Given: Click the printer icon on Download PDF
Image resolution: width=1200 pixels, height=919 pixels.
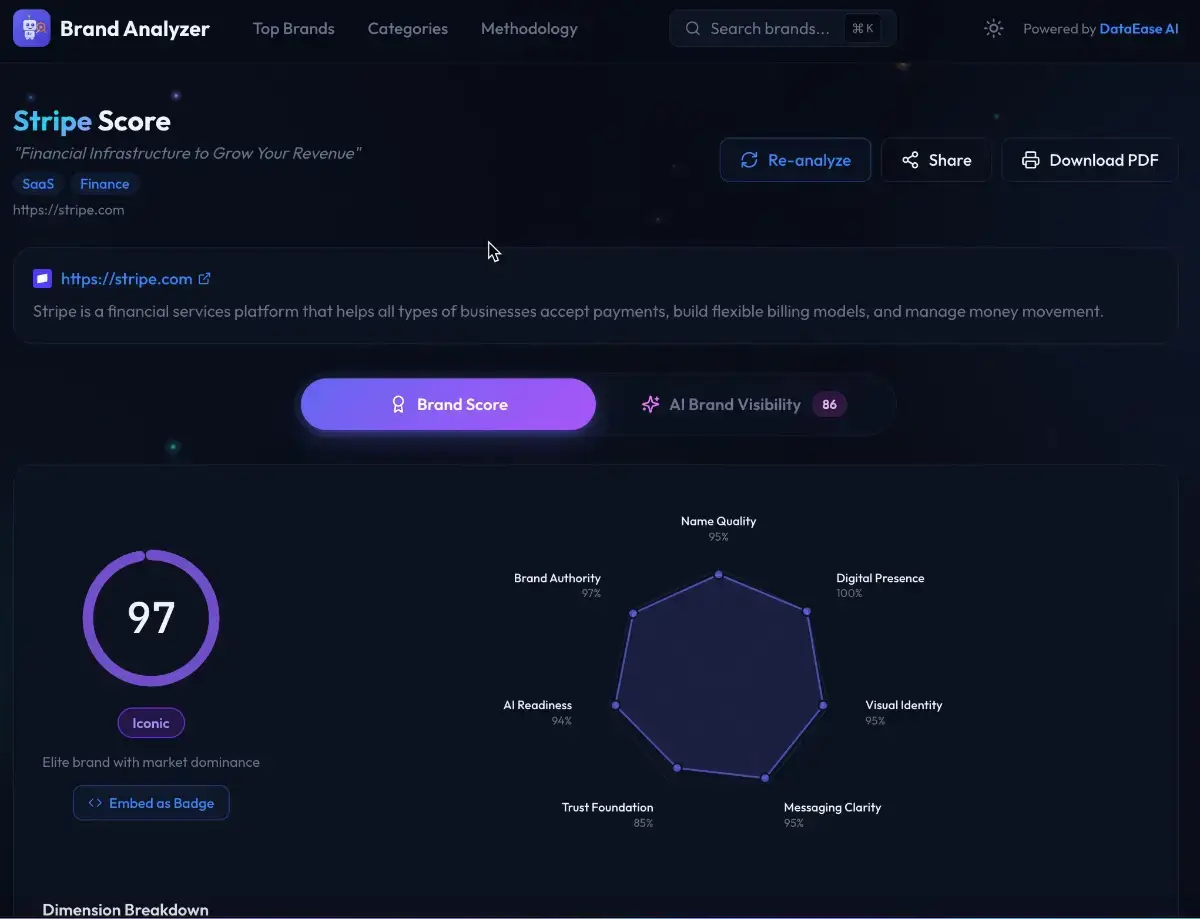Looking at the screenshot, I should pos(1030,160).
